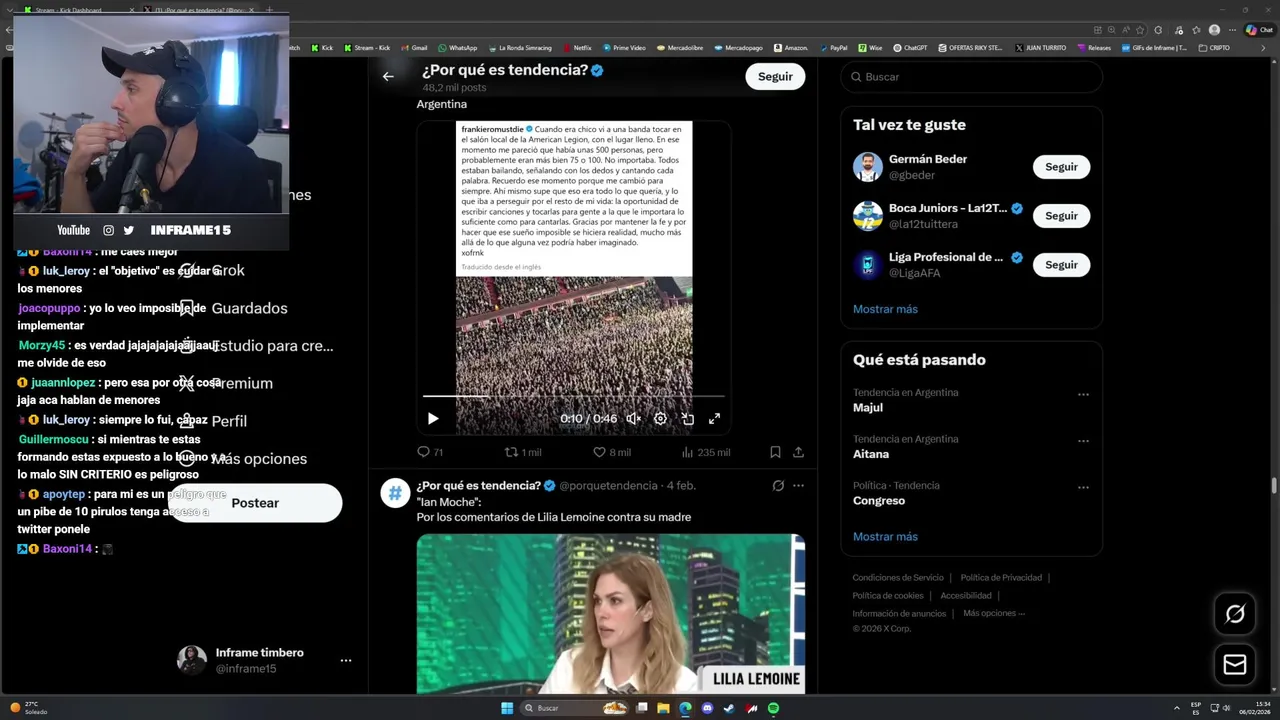Open the floating Grok button
This screenshot has height=720, width=1280.
[x=1235, y=614]
